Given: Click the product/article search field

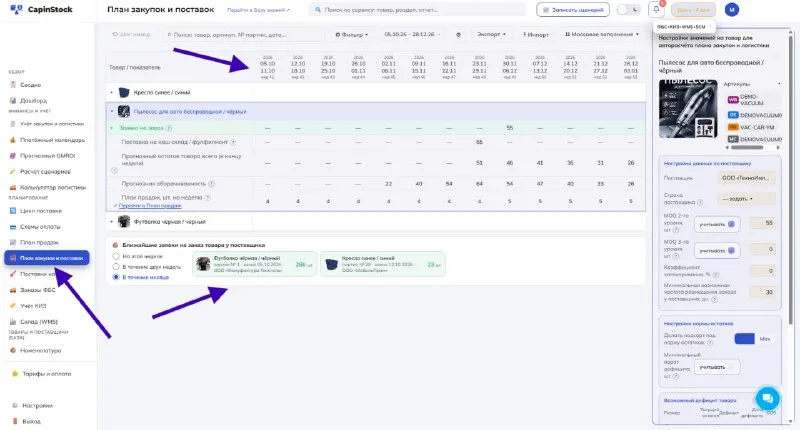Looking at the screenshot, I should click(243, 34).
